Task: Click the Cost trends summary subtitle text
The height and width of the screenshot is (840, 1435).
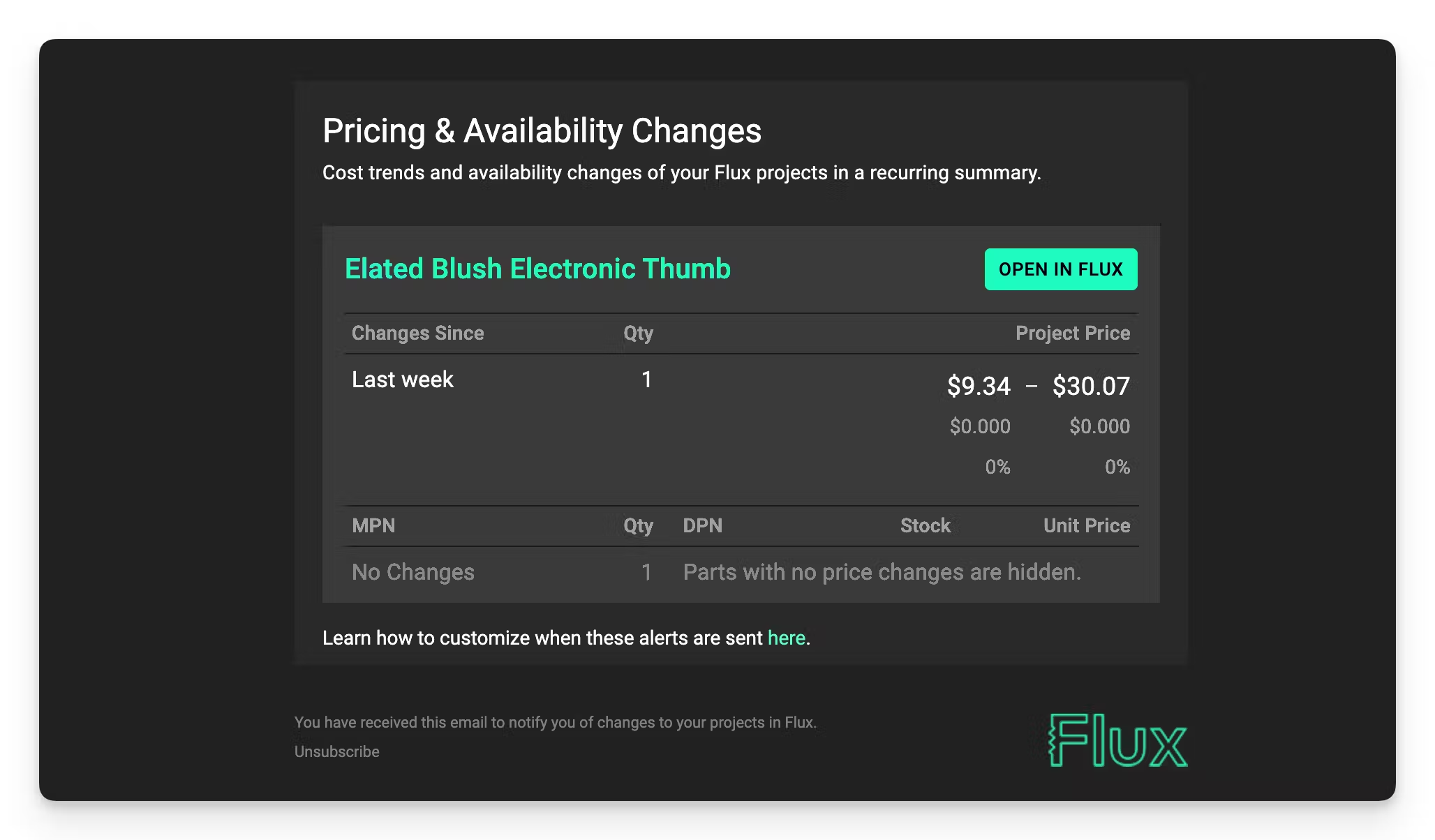Action: [681, 172]
